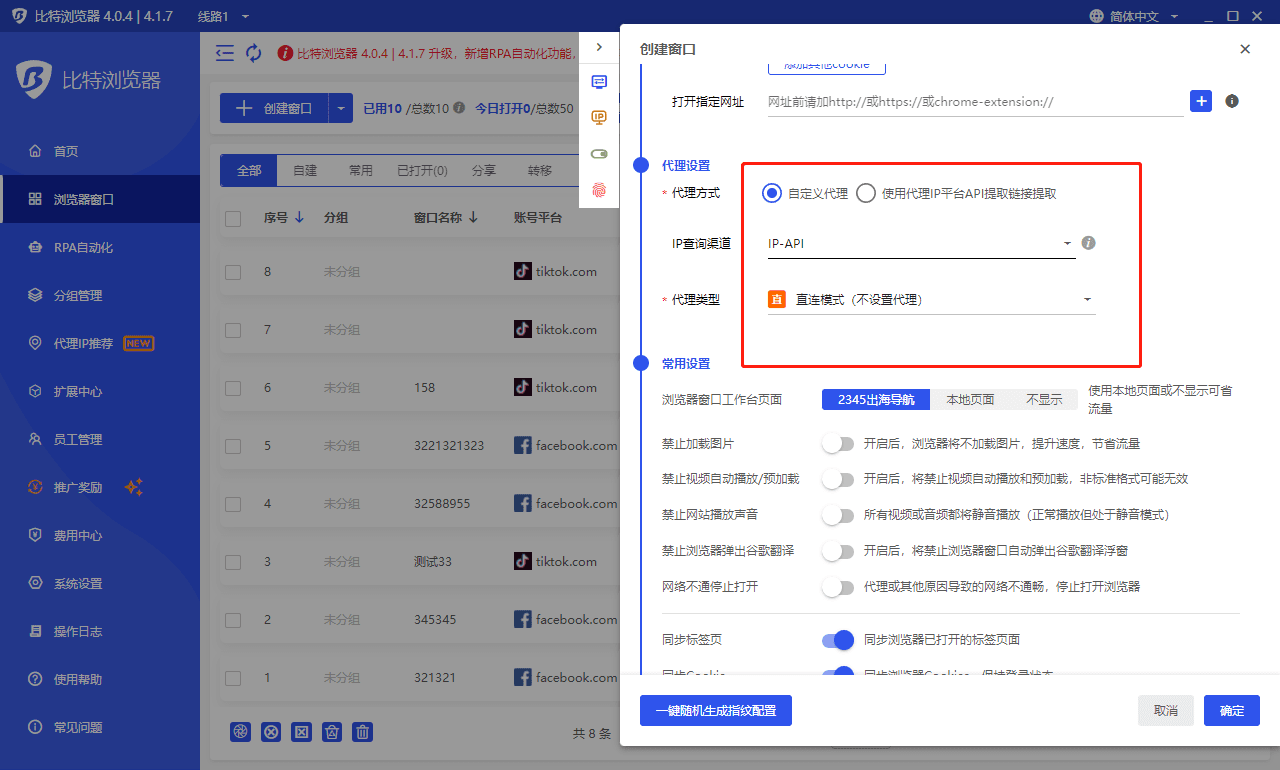
Task: Switch to the 分享 tab
Action: tap(483, 170)
